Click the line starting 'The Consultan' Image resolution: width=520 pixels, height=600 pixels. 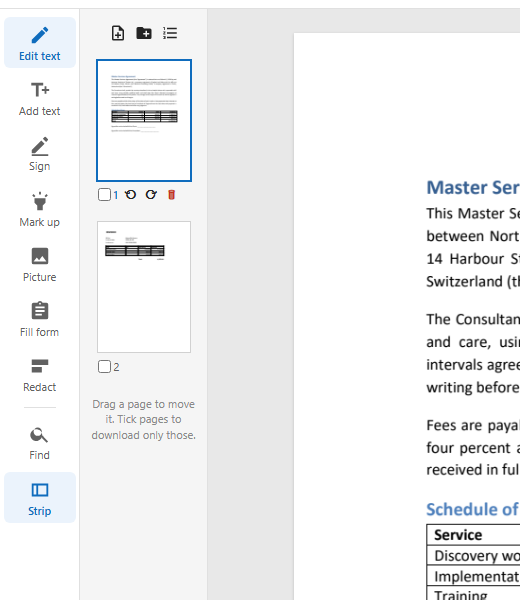(473, 319)
